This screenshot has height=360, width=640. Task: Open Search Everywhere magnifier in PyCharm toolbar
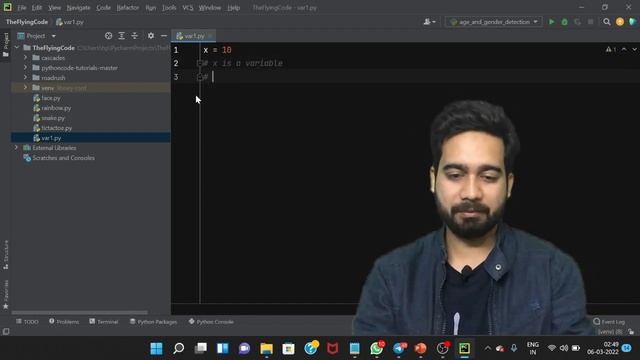[607, 22]
